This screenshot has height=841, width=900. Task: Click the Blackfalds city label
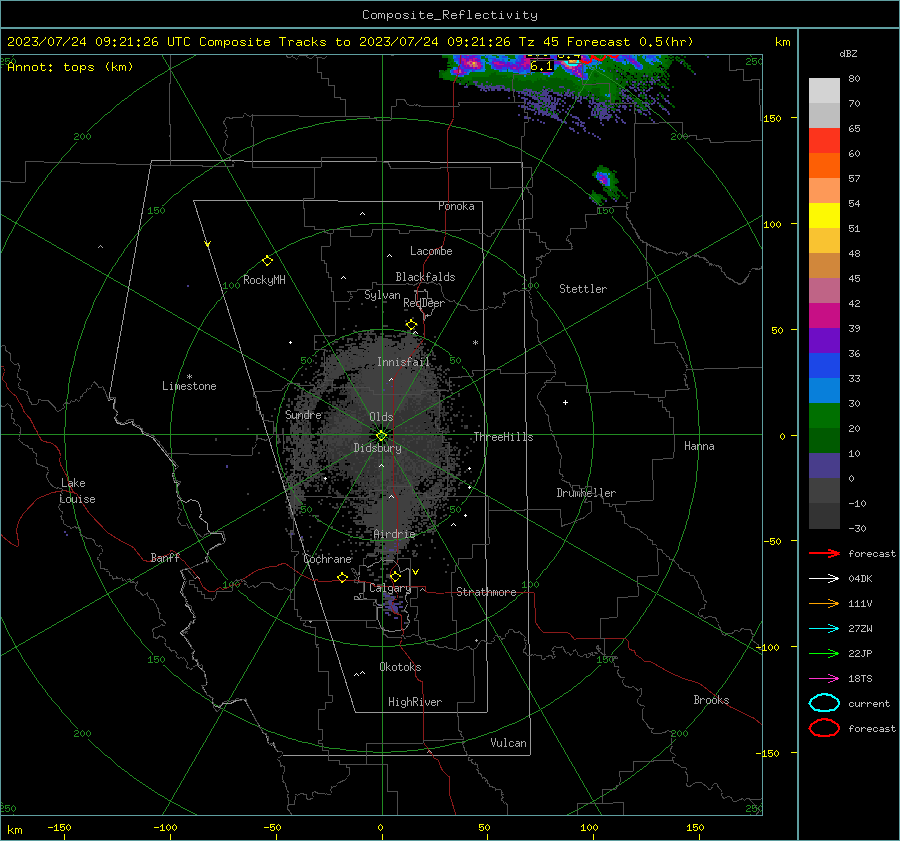point(425,277)
